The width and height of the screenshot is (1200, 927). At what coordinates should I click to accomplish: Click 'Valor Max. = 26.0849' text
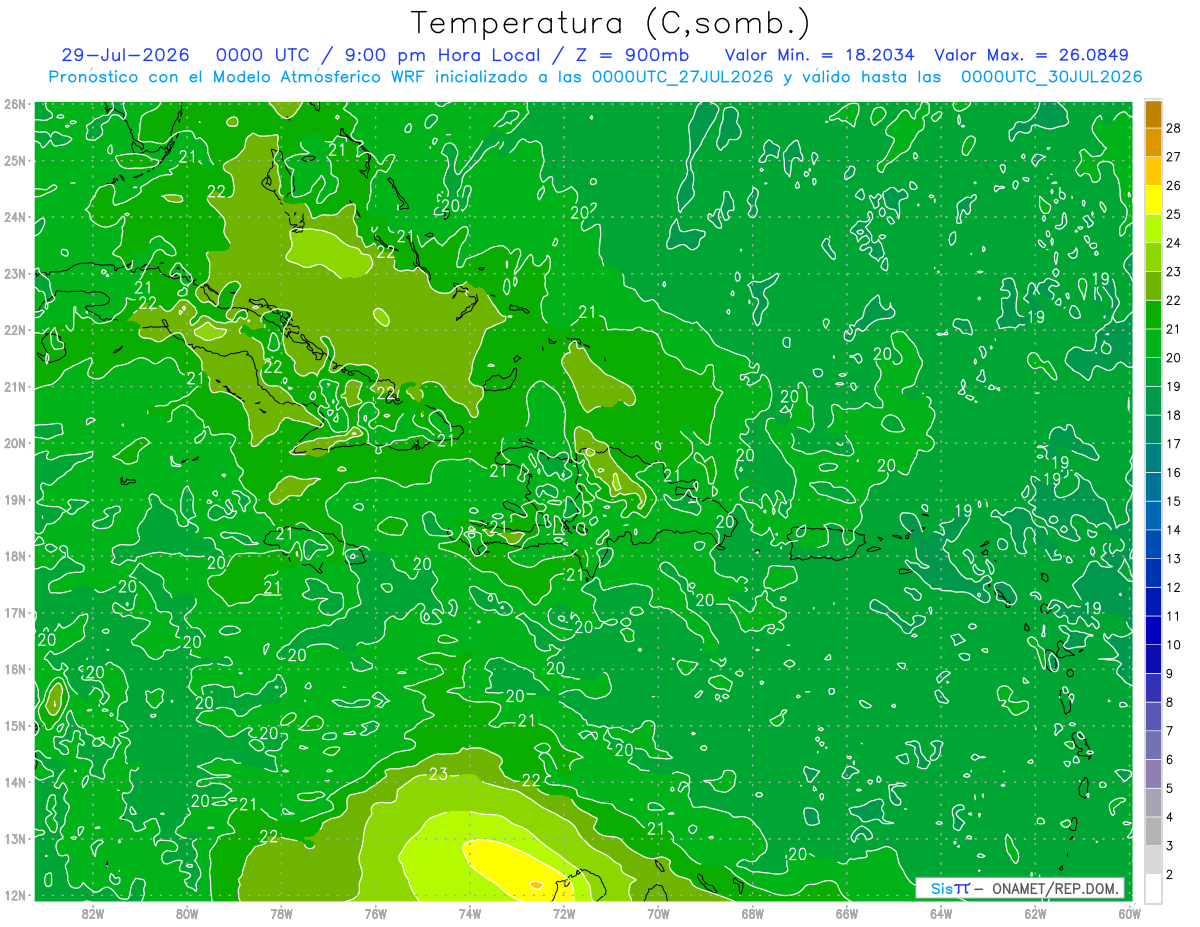click(x=1031, y=55)
